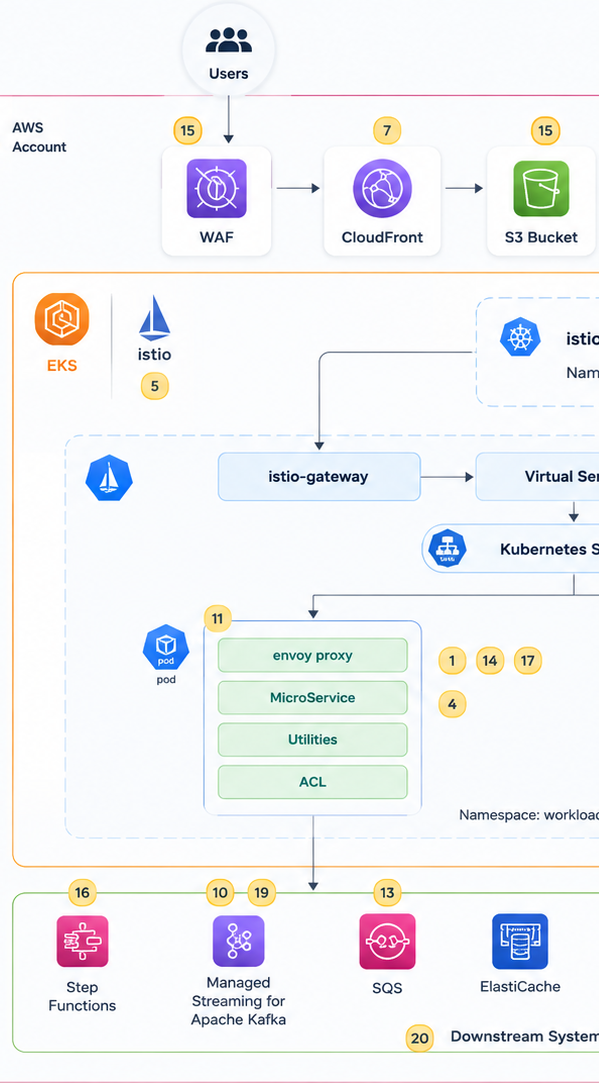This screenshot has width=599, height=1083.
Task: Click the "Namespace: workload" label
Action: (529, 815)
